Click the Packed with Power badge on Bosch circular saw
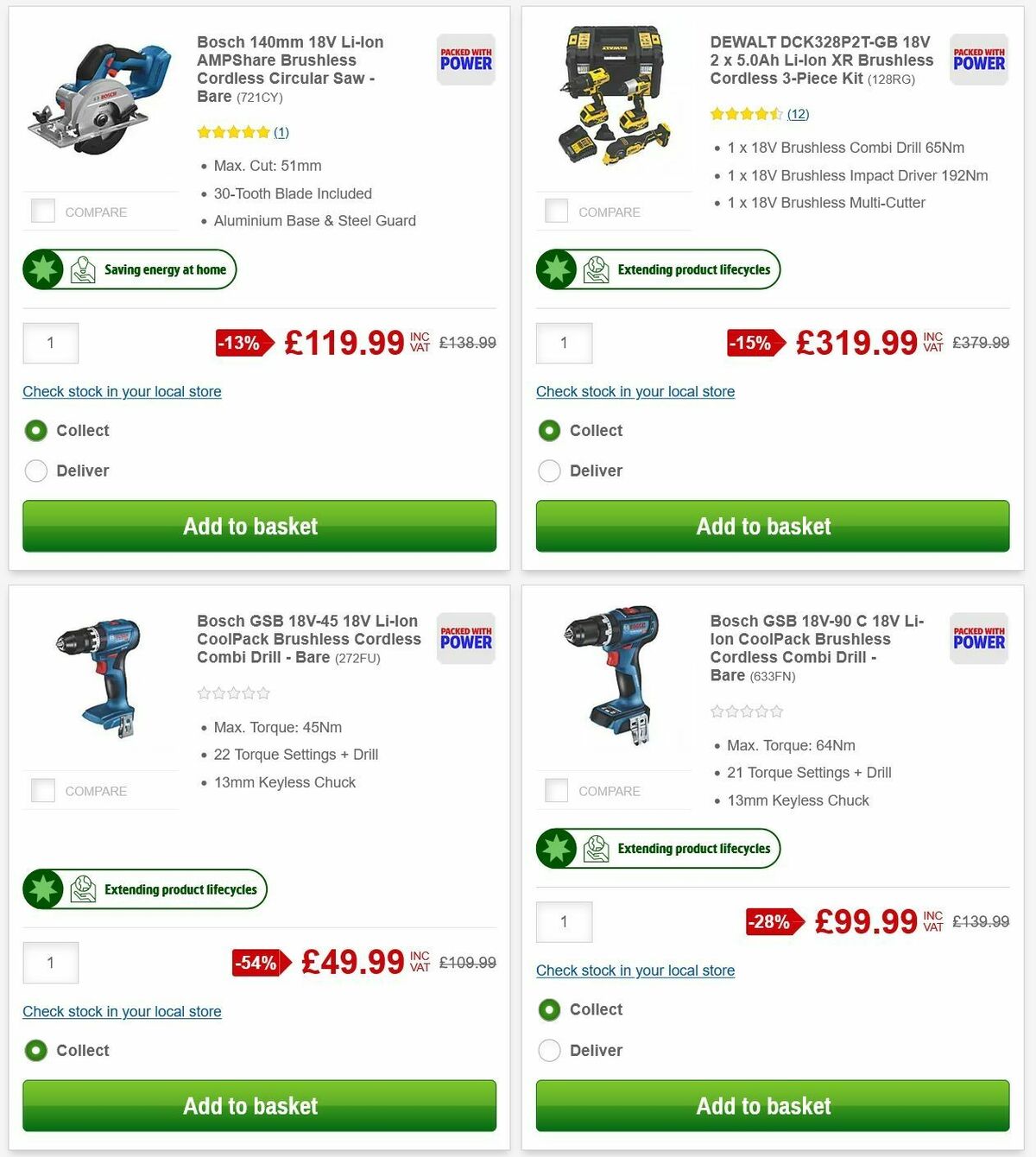This screenshot has height=1157, width=1036. click(465, 60)
